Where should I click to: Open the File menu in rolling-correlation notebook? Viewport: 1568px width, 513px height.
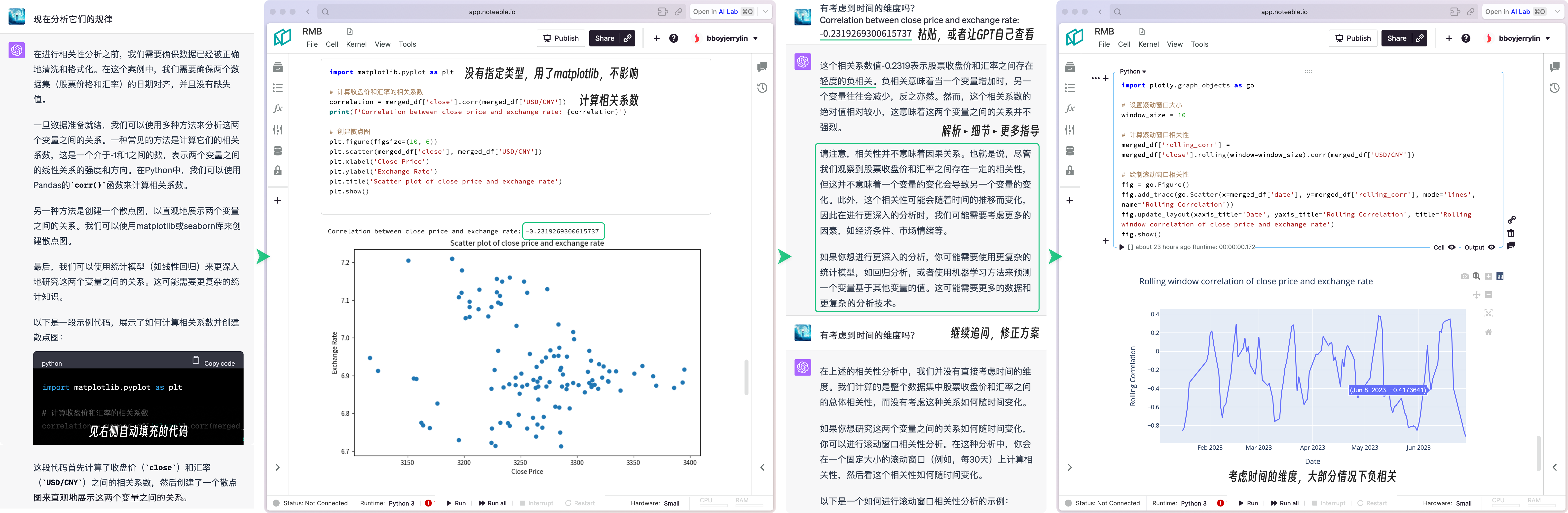click(1104, 44)
